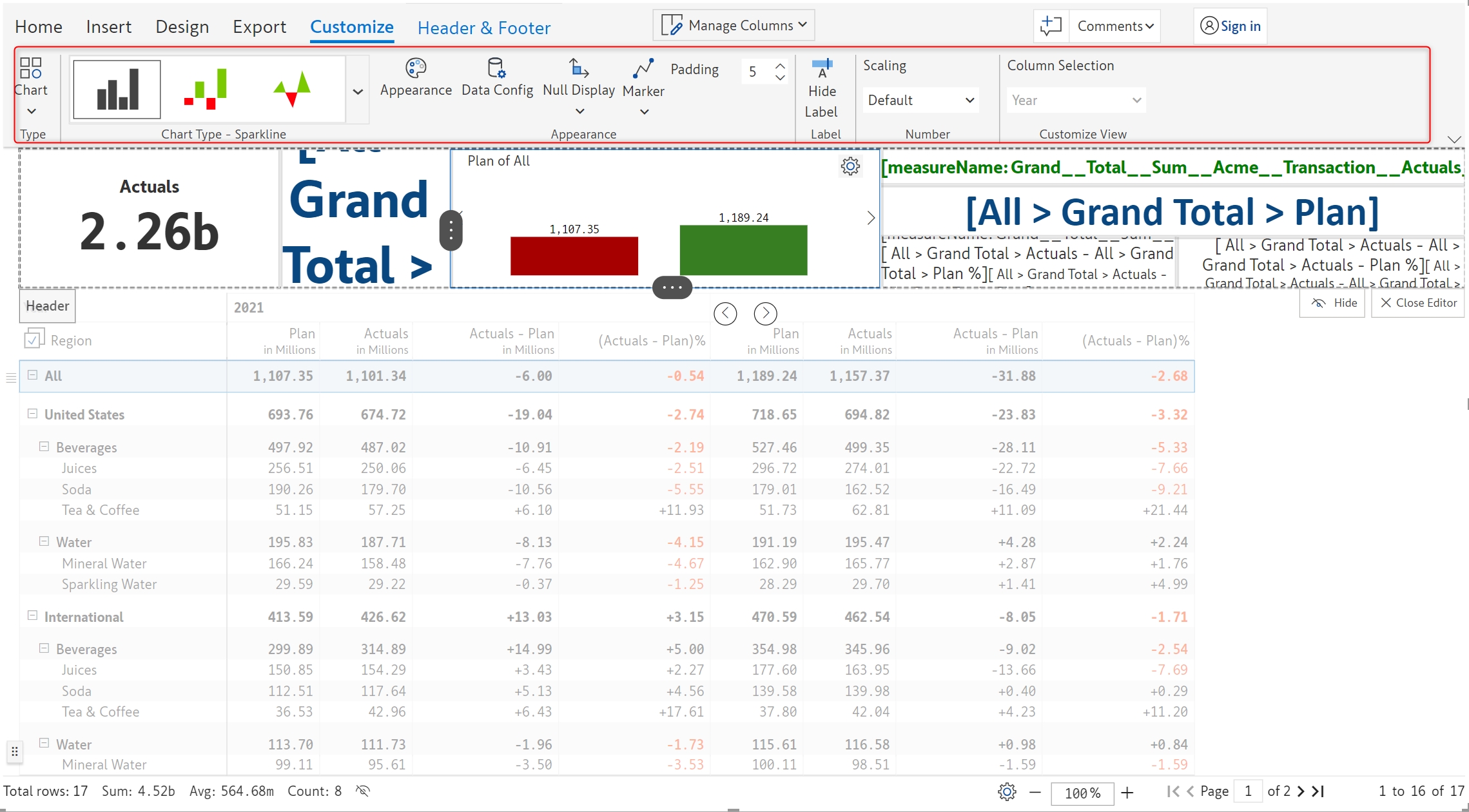Open the Scaling Default dropdown

click(920, 100)
